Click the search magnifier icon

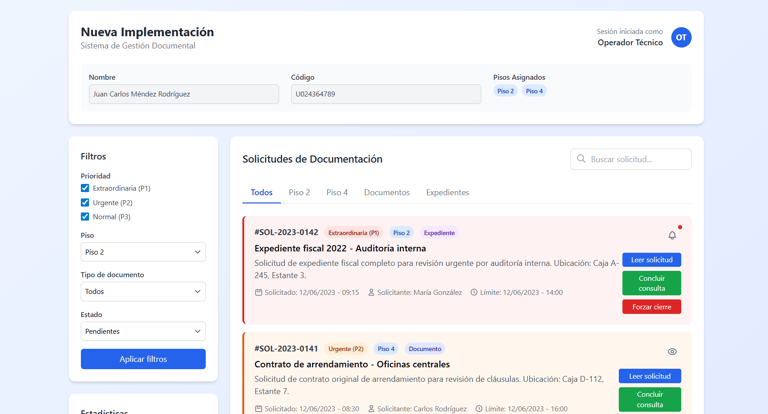(581, 159)
